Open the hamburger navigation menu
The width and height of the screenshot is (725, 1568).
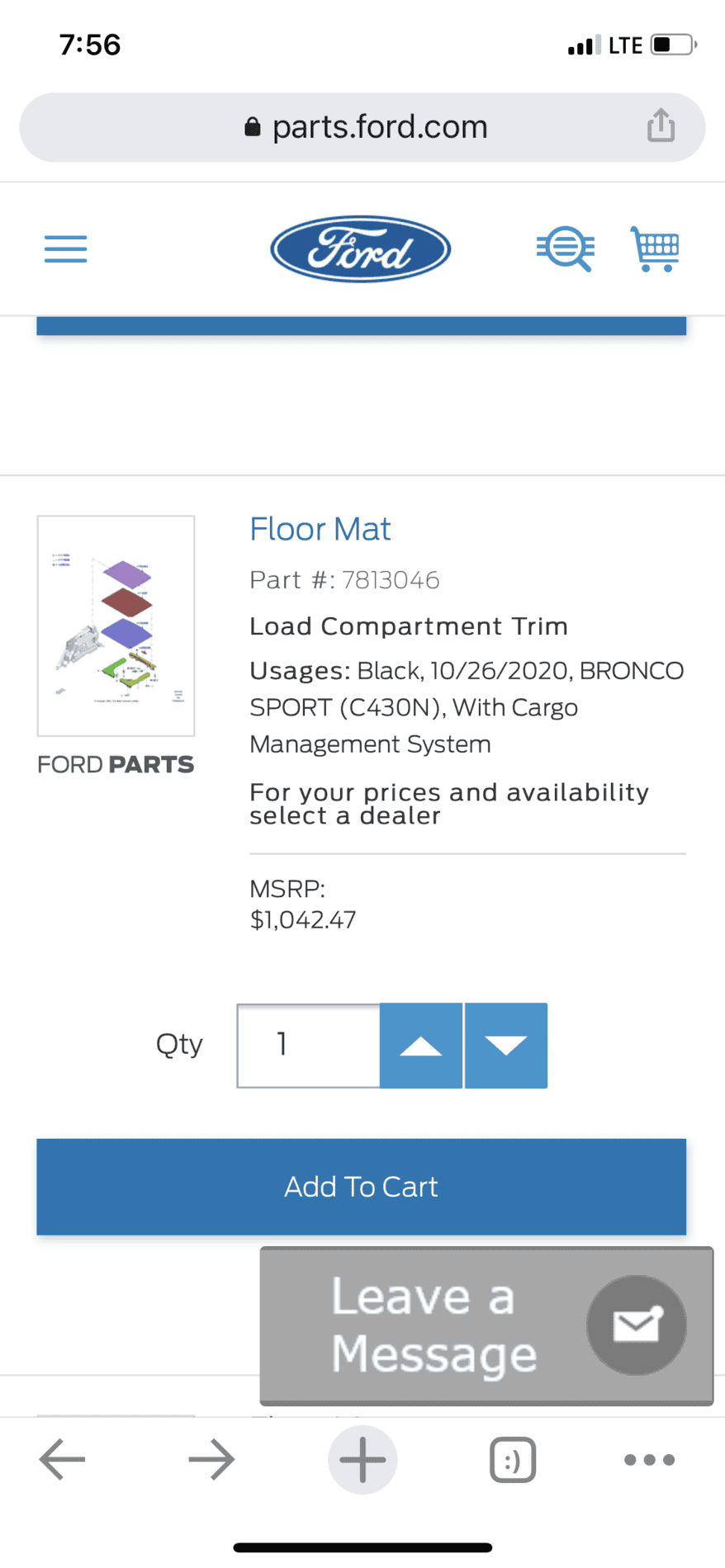pyautogui.click(x=65, y=248)
